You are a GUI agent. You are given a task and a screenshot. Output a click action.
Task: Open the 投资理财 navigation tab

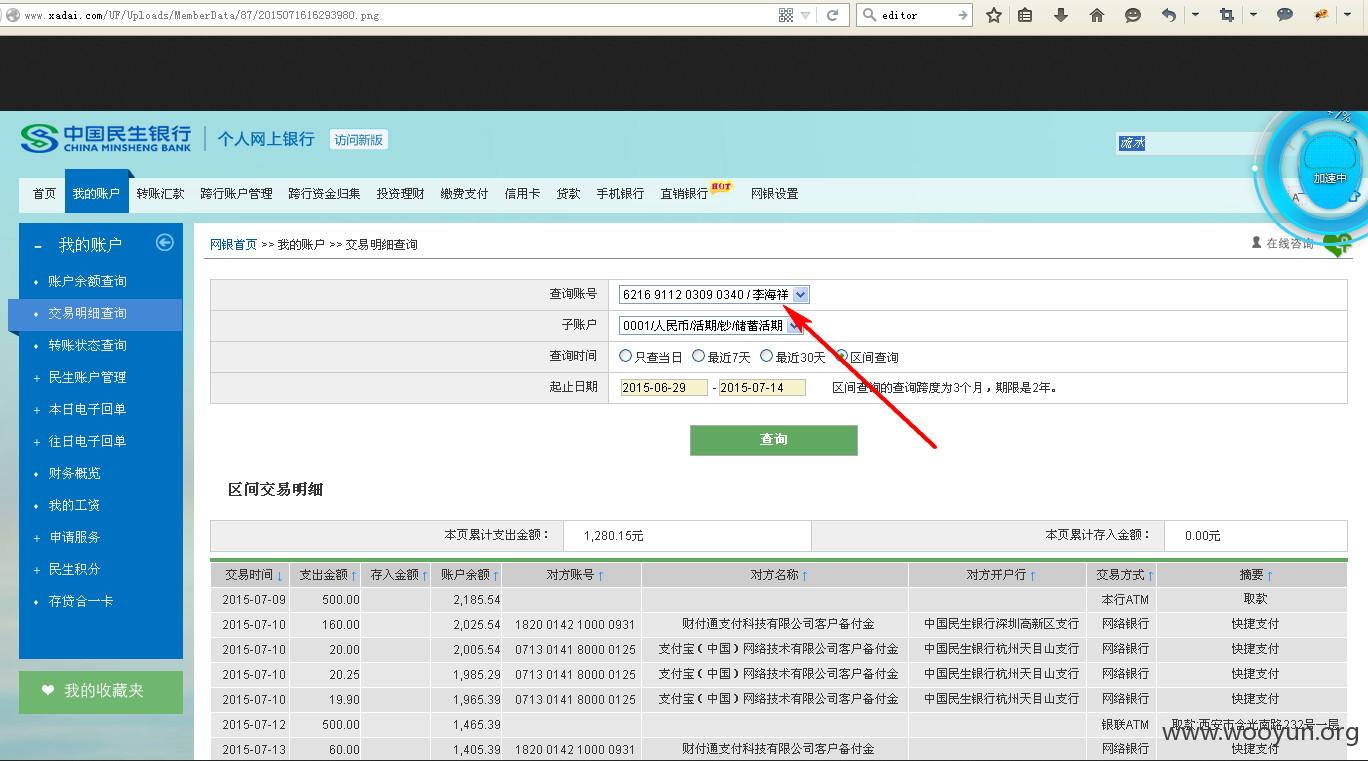click(x=400, y=194)
